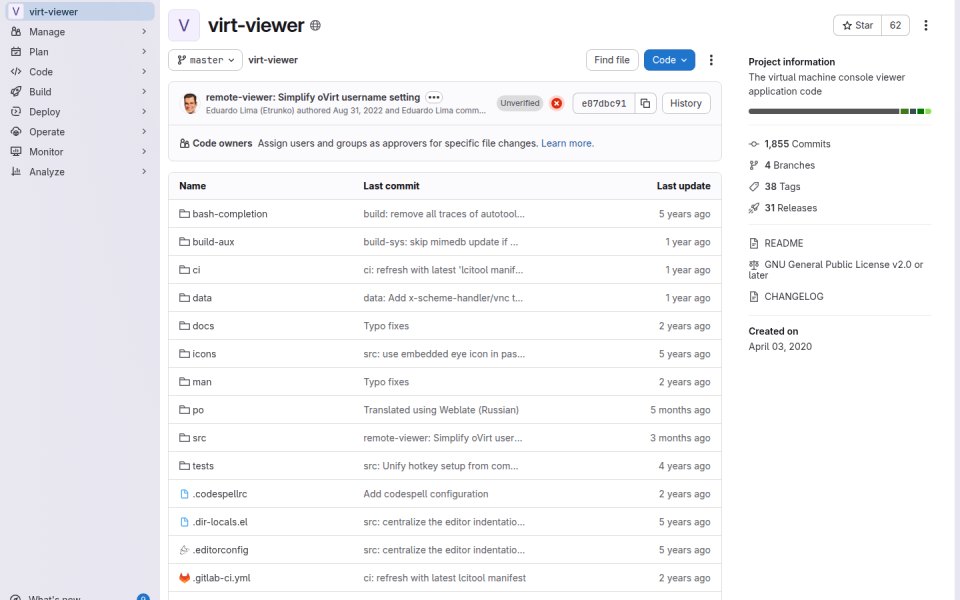Click the Find file button
The image size is (960, 600).
click(x=612, y=60)
